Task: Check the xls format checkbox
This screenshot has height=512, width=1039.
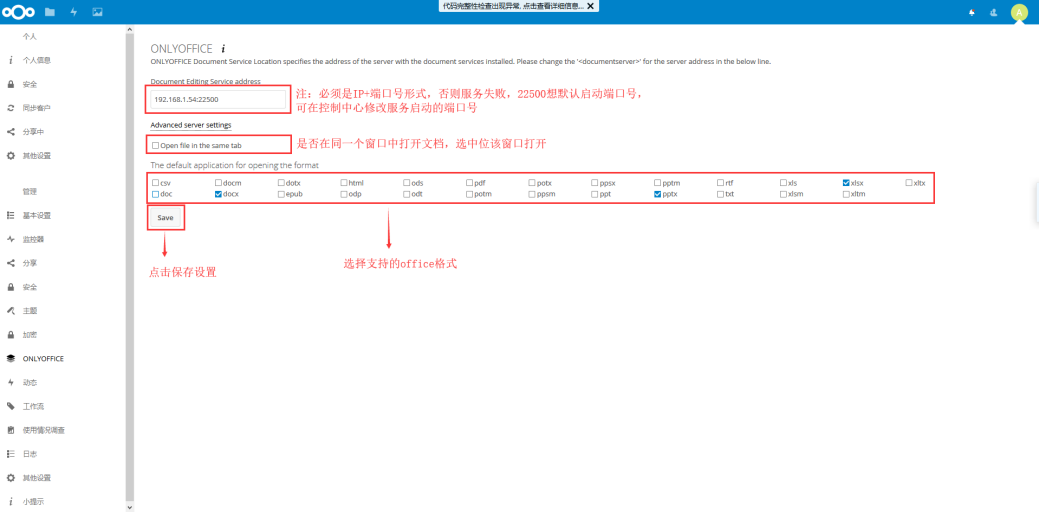Action: tap(783, 183)
